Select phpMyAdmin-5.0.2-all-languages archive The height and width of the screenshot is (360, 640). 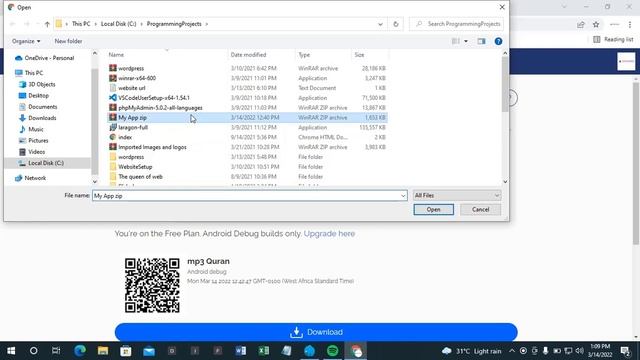247,108
